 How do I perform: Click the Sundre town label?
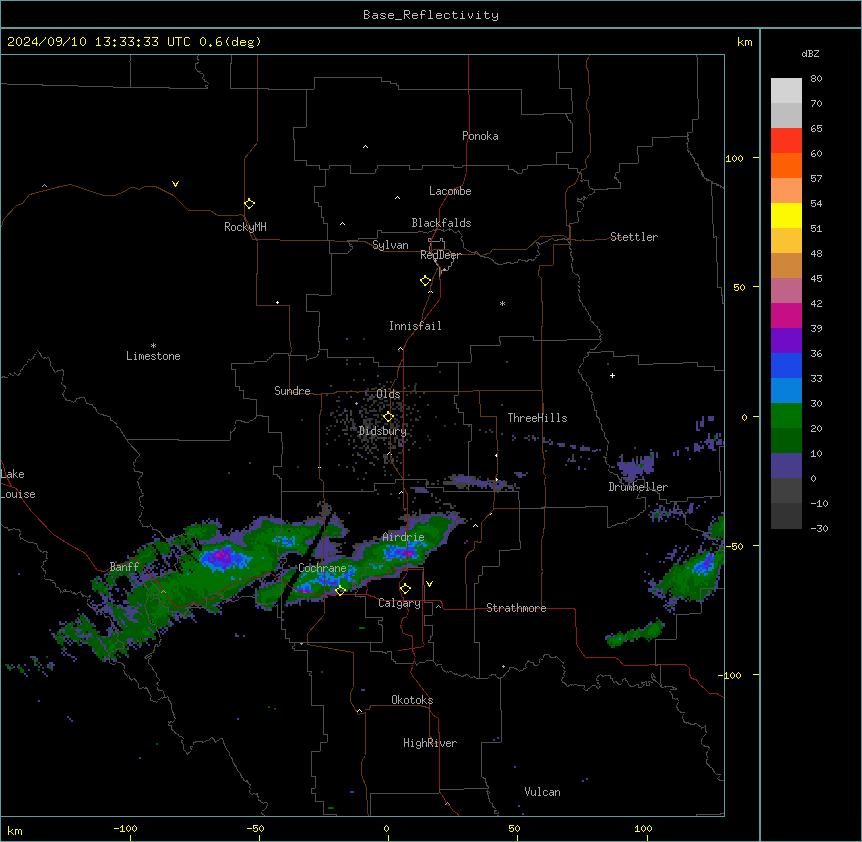click(292, 391)
